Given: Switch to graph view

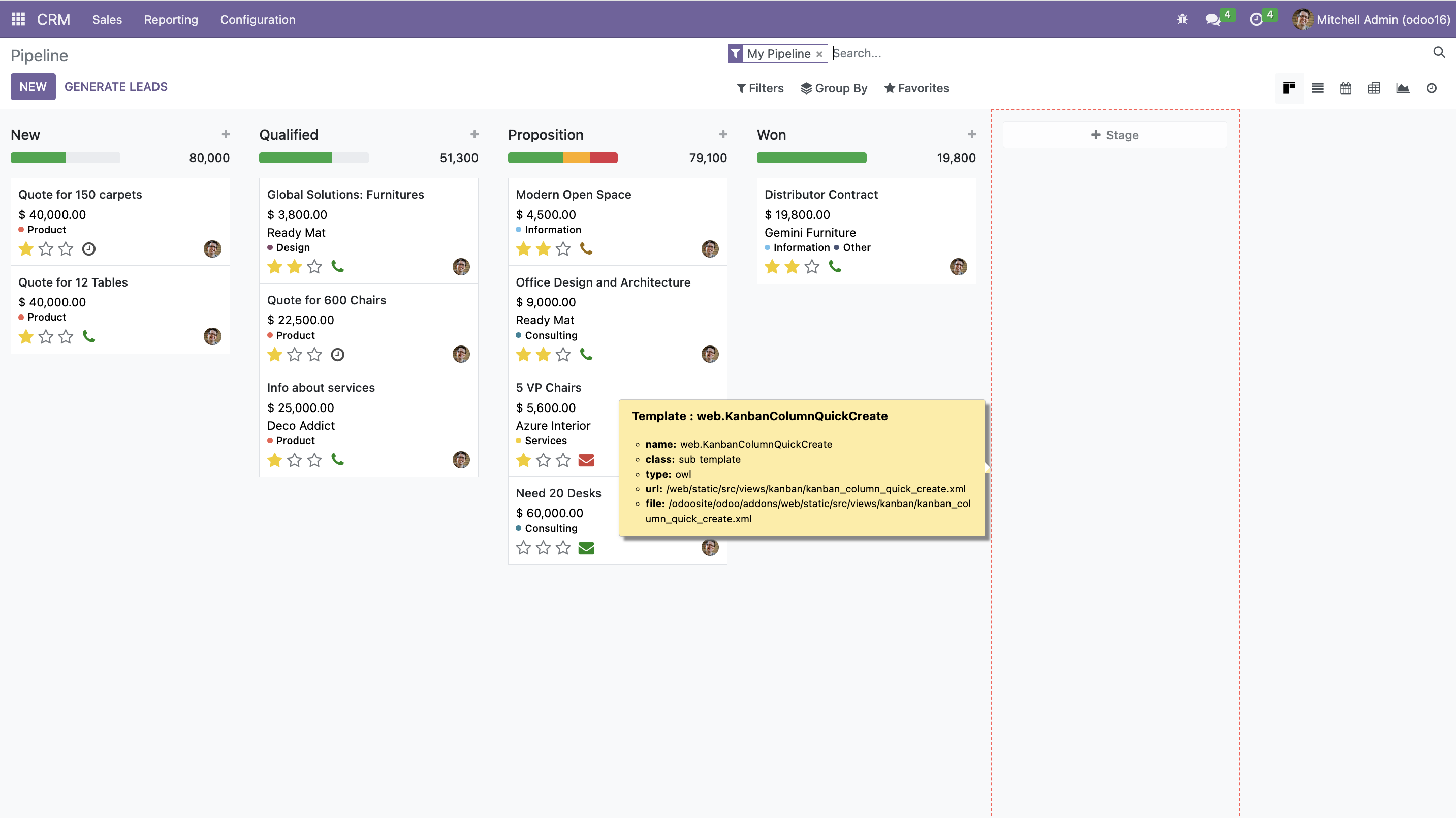Looking at the screenshot, I should (1403, 88).
